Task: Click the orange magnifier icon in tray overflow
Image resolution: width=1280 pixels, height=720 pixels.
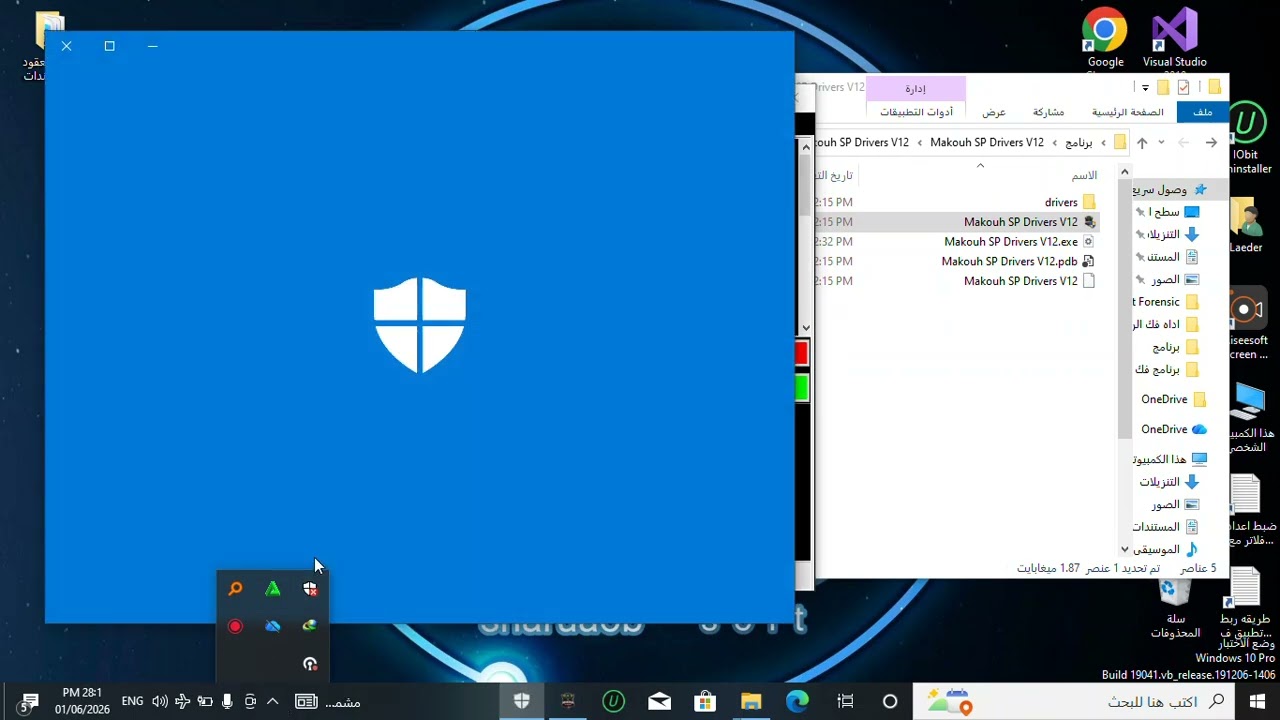Action: point(235,589)
